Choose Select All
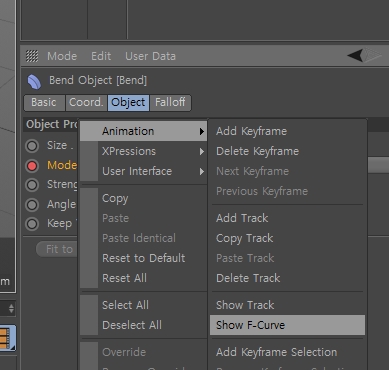The width and height of the screenshot is (389, 370). click(144, 305)
